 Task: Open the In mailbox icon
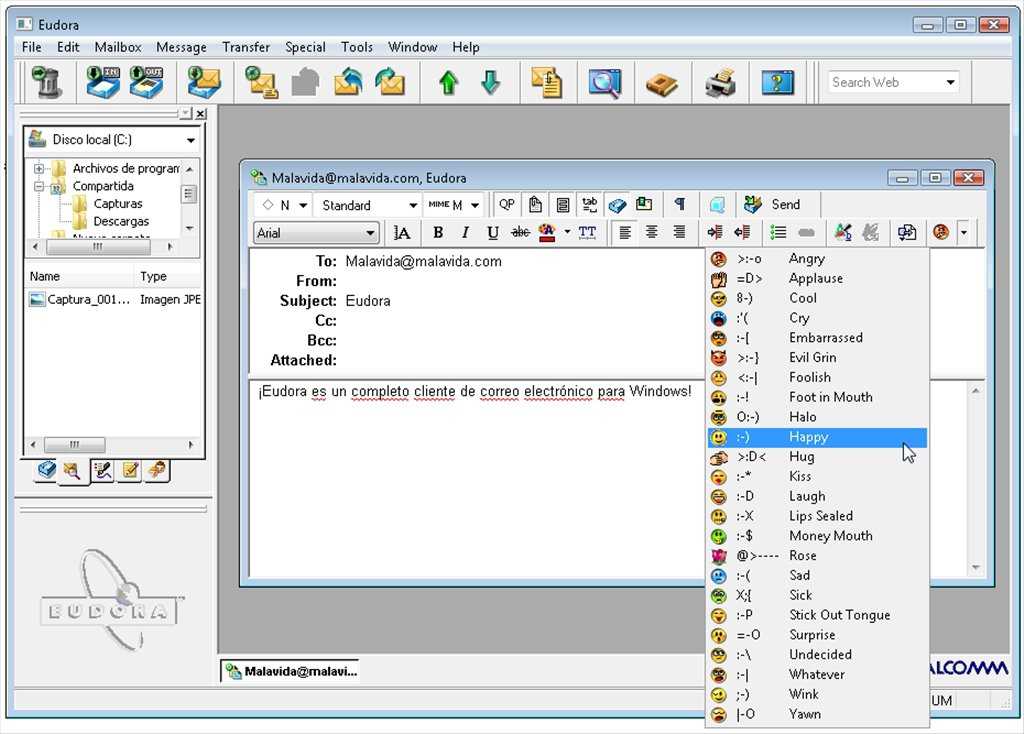pos(102,82)
